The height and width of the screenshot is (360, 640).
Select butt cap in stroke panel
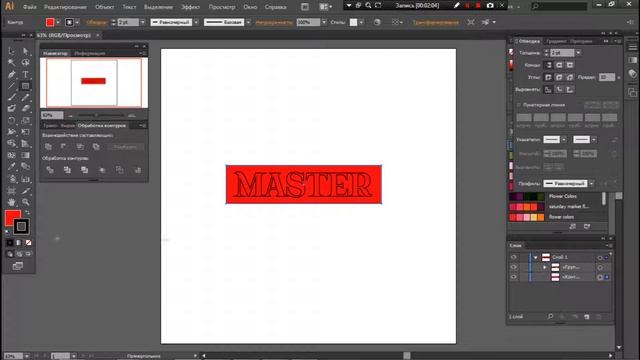549,65
